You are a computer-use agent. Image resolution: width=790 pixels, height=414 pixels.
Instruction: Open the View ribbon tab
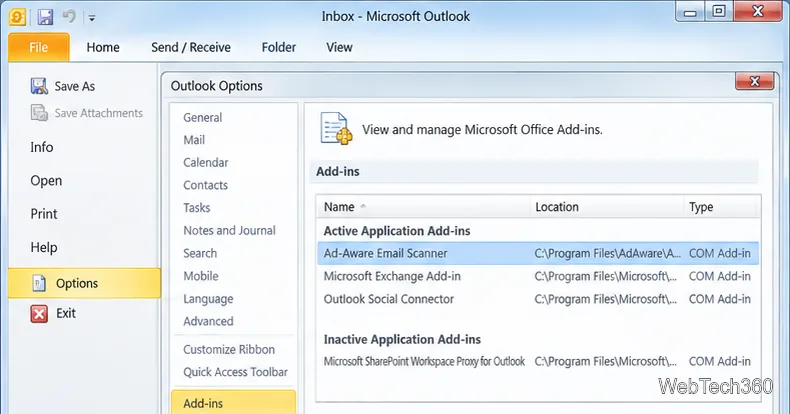pos(339,47)
